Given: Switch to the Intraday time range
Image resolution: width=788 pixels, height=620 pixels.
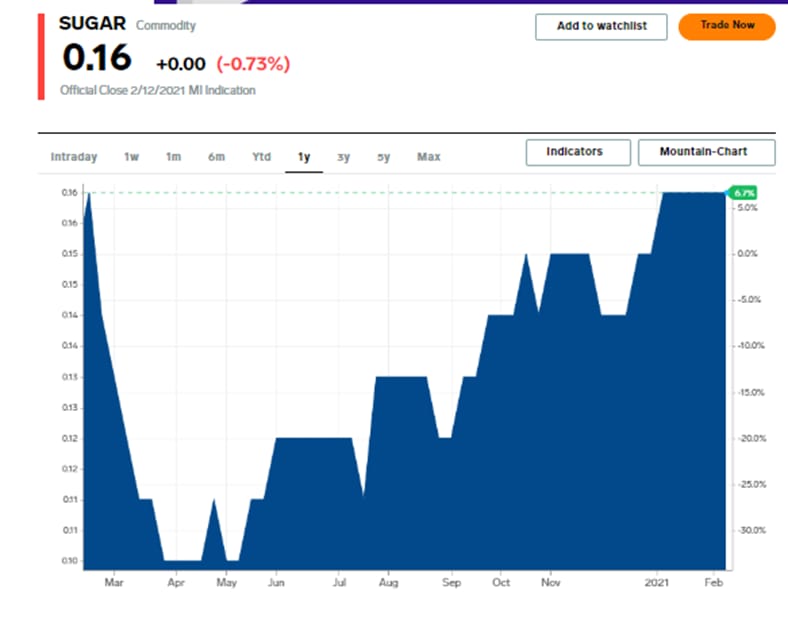Looking at the screenshot, I should 74,156.
